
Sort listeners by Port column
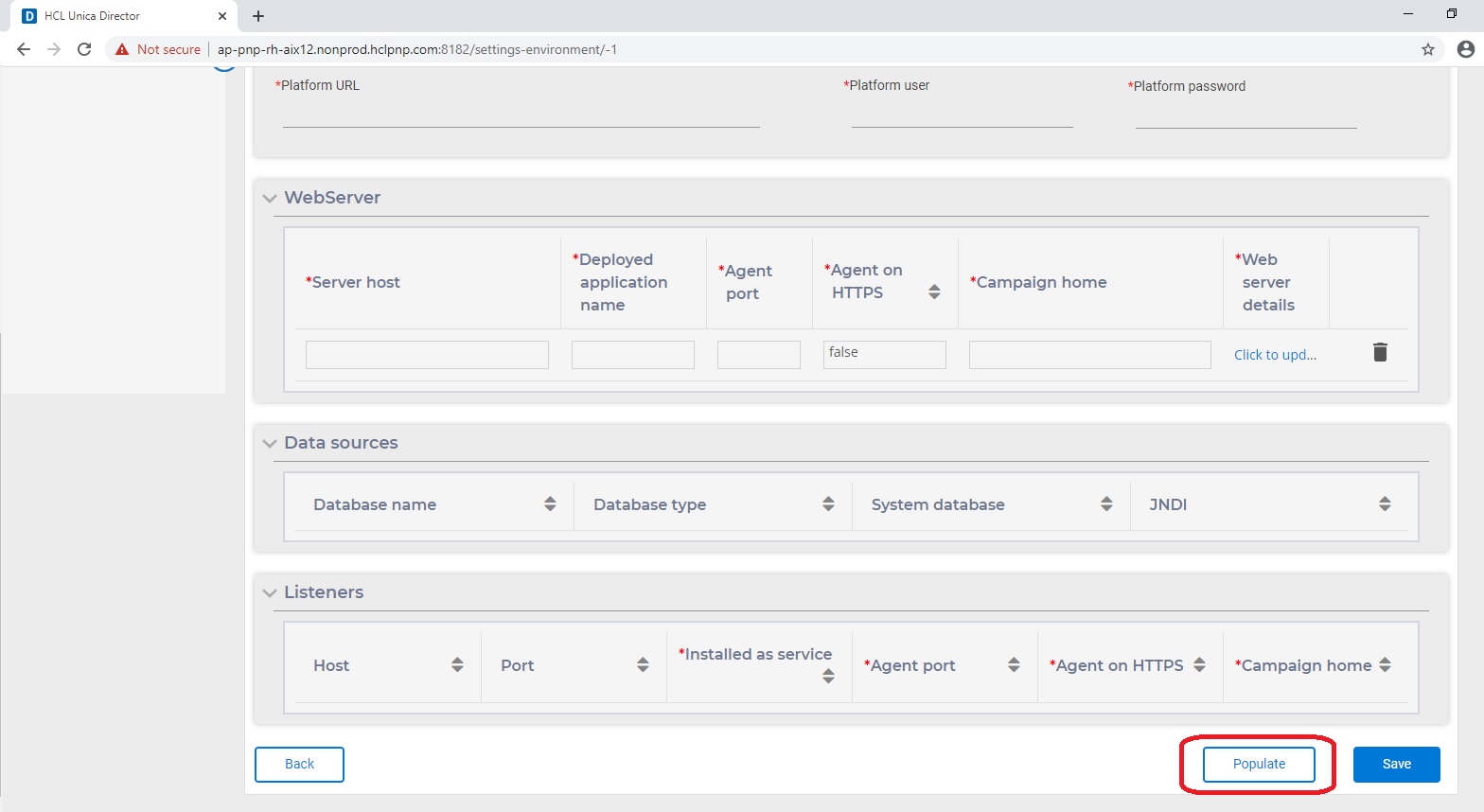pyautogui.click(x=643, y=665)
